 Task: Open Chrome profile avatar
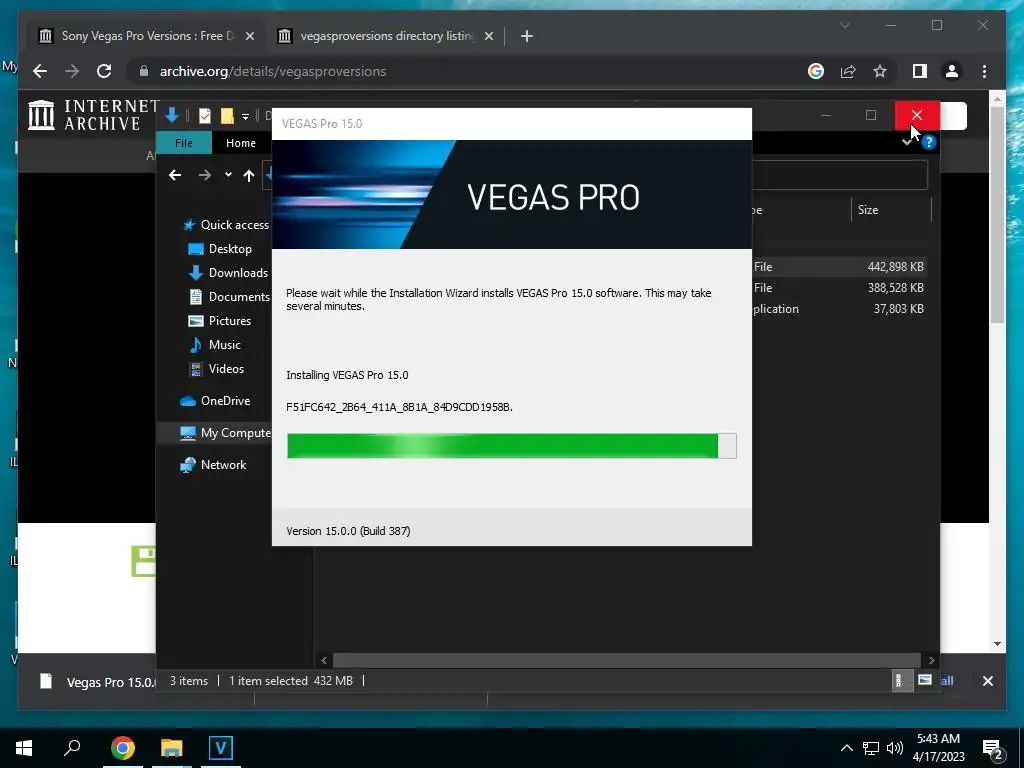952,71
